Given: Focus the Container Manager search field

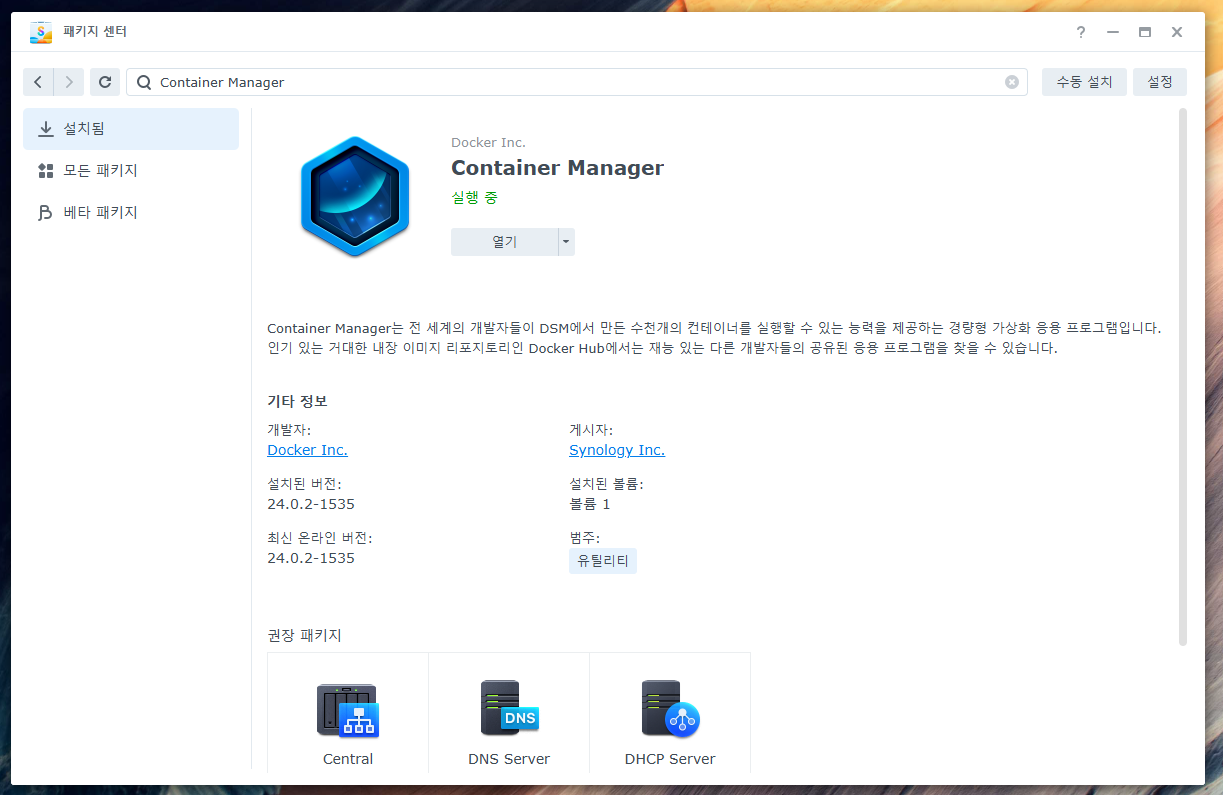Looking at the screenshot, I should (x=577, y=82).
